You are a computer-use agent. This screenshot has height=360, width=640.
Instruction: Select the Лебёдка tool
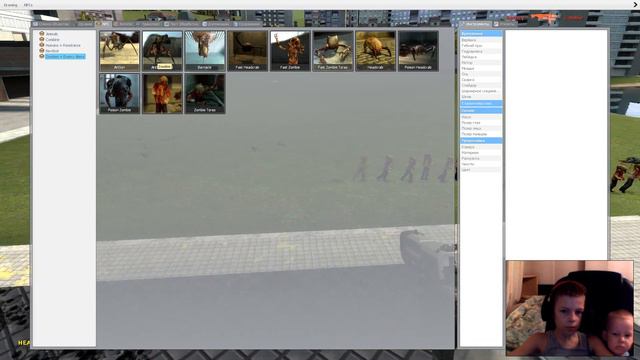click(x=481, y=57)
